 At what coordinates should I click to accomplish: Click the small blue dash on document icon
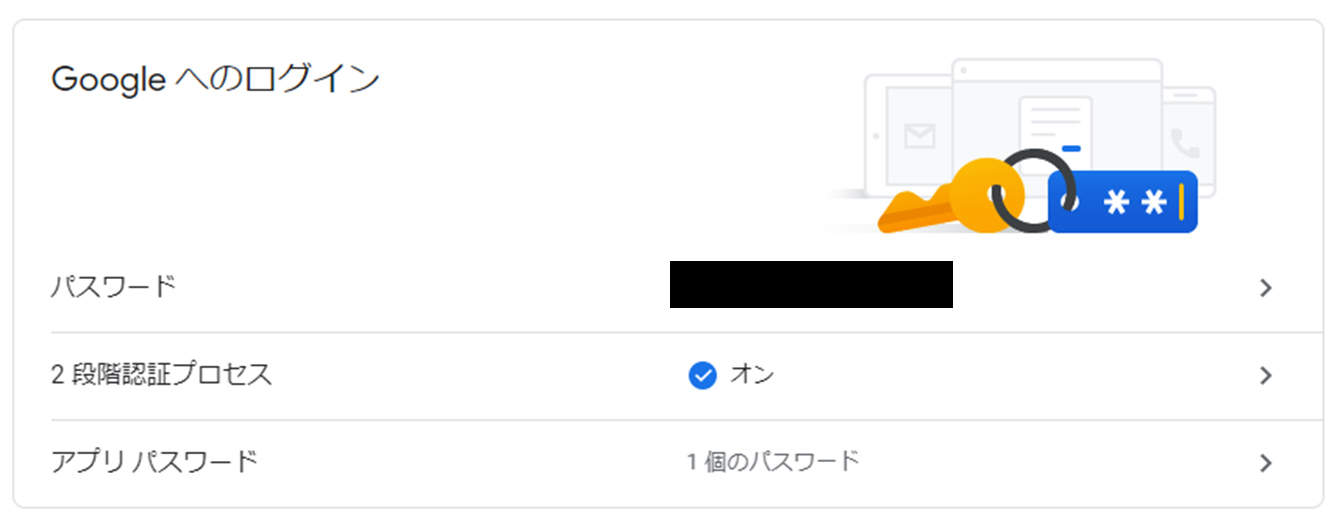click(1071, 148)
